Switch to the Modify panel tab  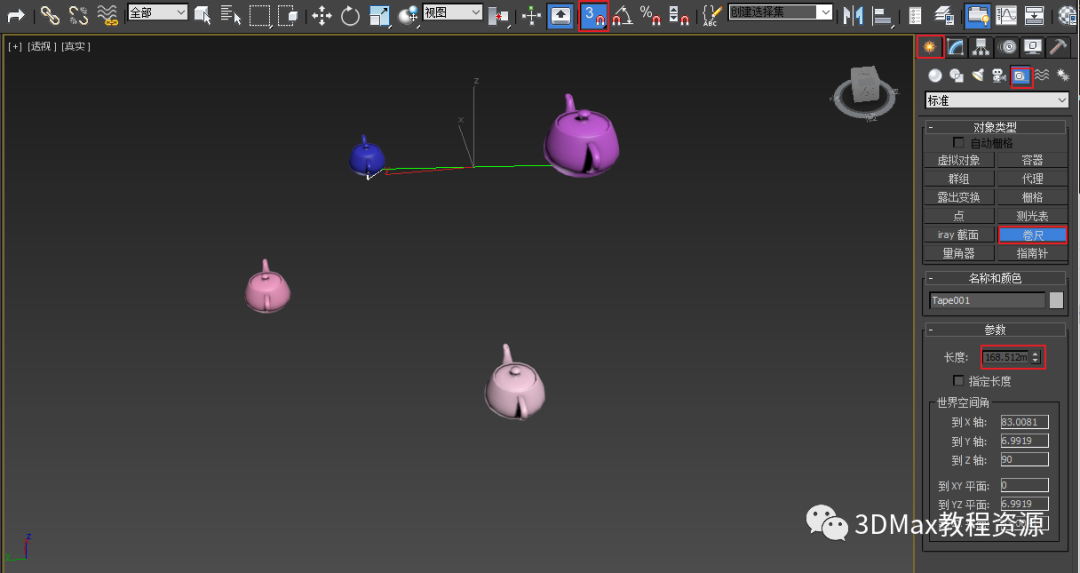click(x=957, y=47)
